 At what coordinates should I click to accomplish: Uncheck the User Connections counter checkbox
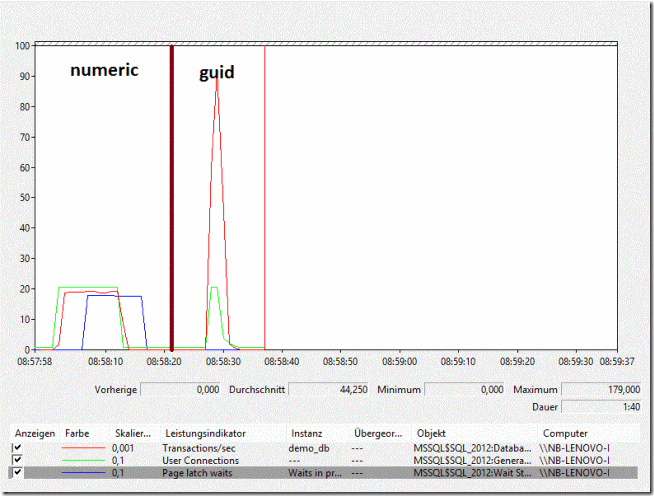click(x=17, y=460)
